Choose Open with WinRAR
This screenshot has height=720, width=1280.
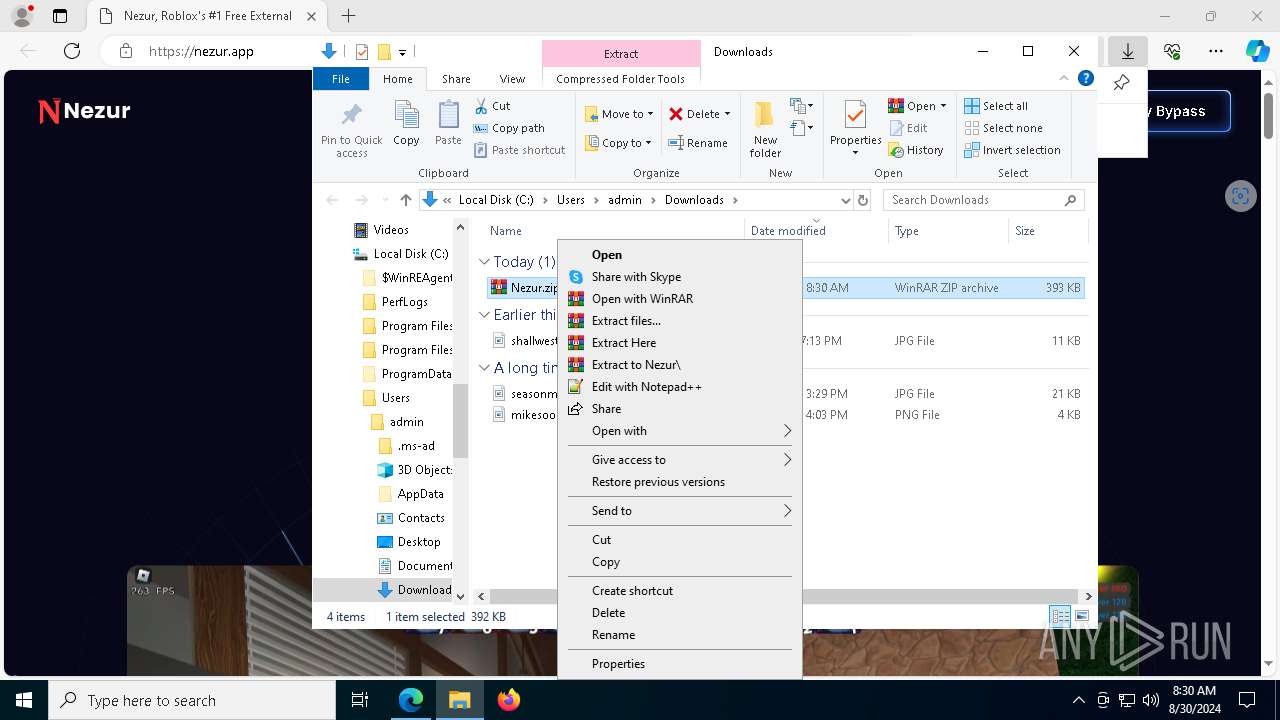point(679,299)
